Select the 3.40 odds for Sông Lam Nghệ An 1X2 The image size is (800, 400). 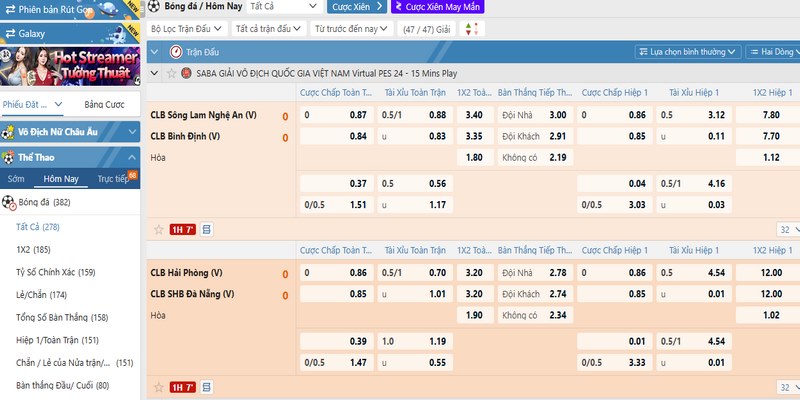(474, 115)
